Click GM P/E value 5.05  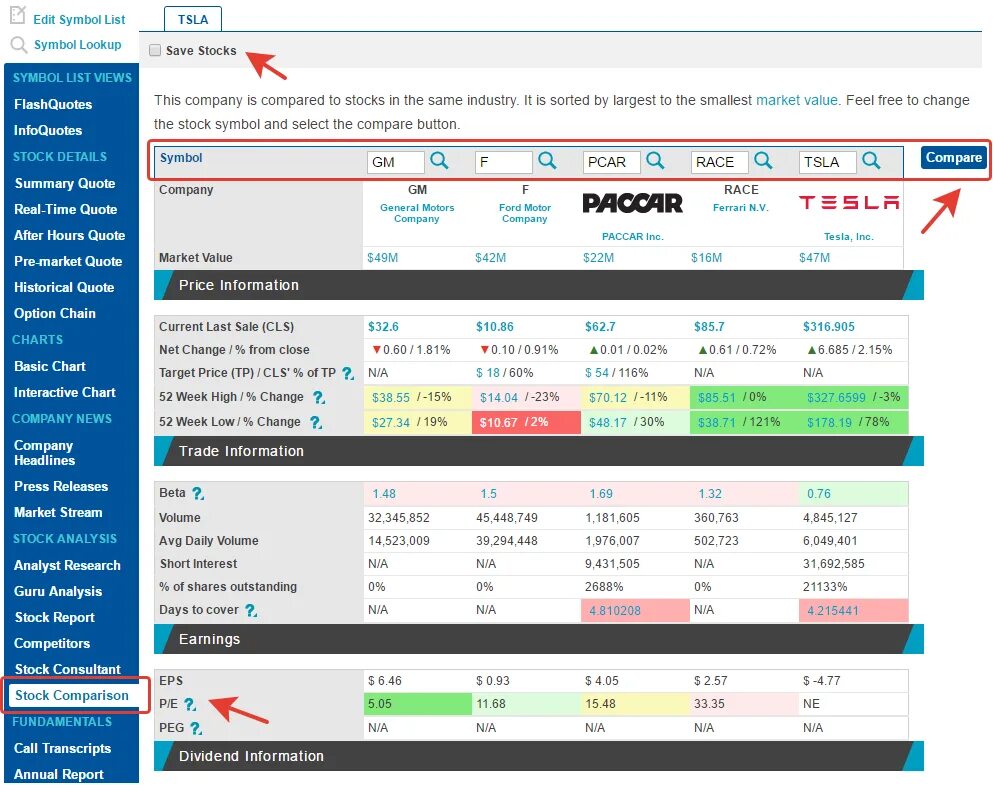tap(379, 704)
